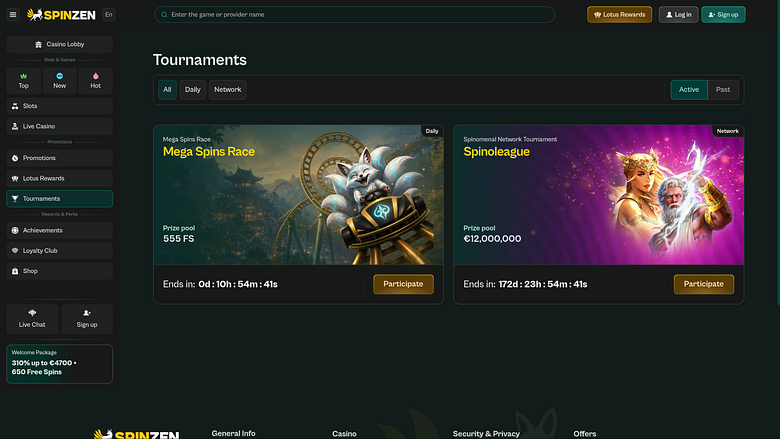Open the Spinoleague banner image

click(x=599, y=195)
